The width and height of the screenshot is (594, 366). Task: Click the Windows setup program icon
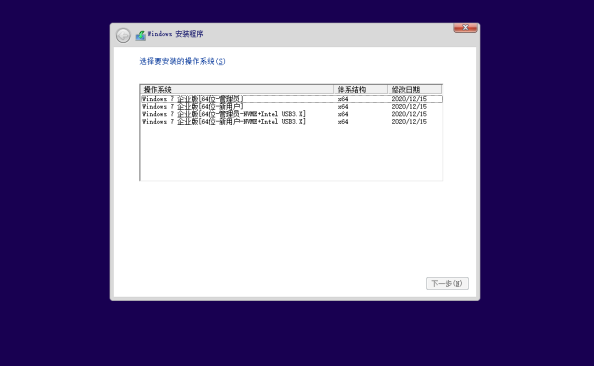[x=141, y=36]
